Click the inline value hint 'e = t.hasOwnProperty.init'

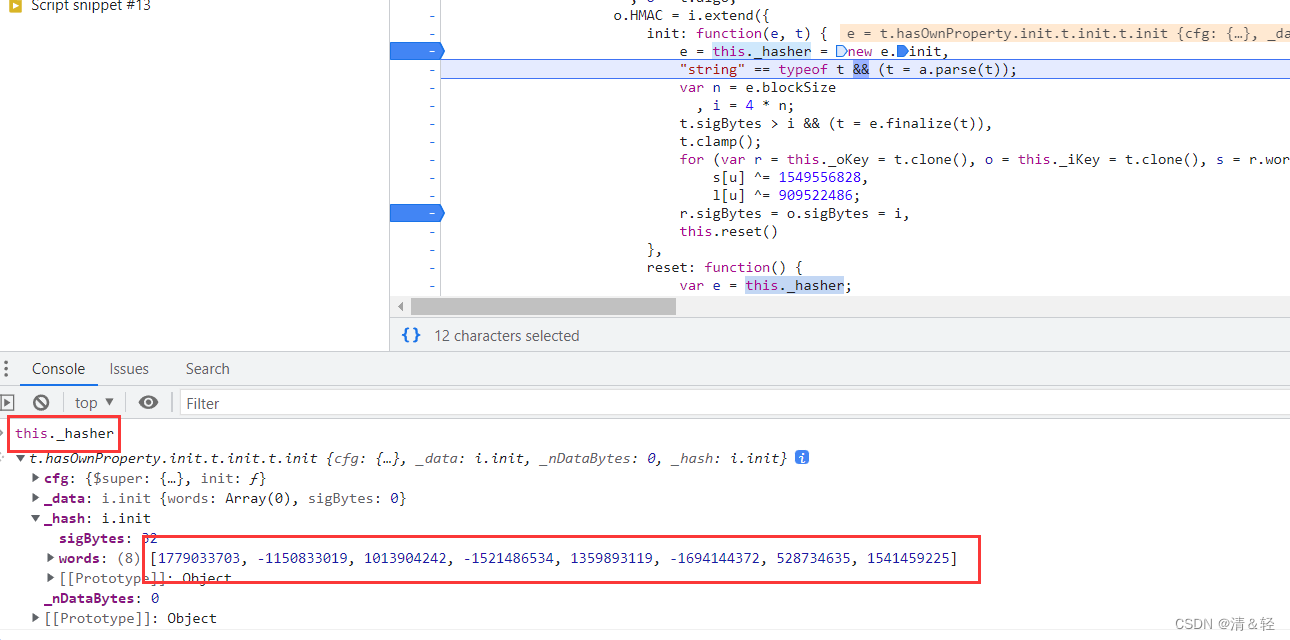(x=1067, y=33)
